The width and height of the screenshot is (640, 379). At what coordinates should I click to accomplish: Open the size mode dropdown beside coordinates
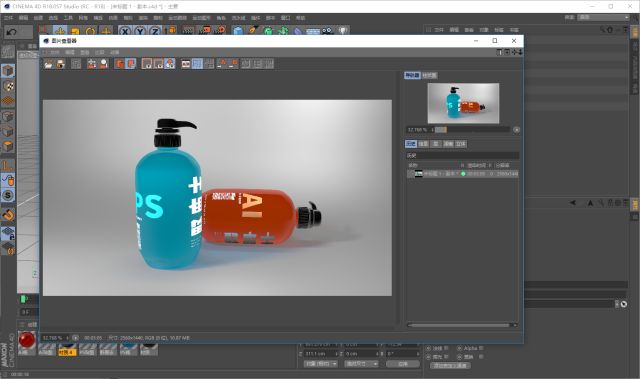click(362, 363)
